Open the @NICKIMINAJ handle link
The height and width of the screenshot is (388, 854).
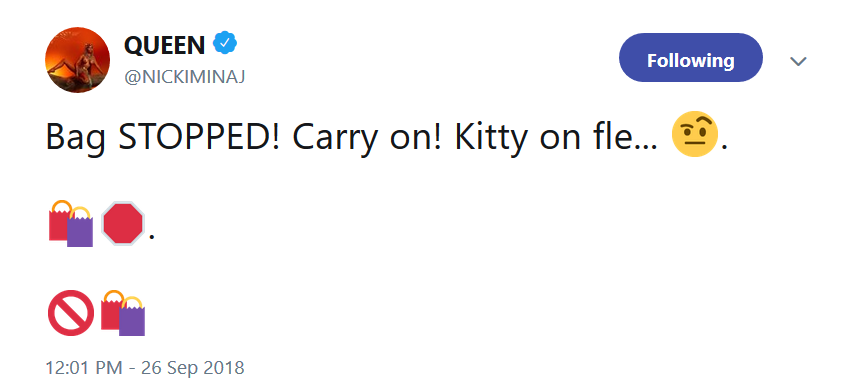click(185, 77)
